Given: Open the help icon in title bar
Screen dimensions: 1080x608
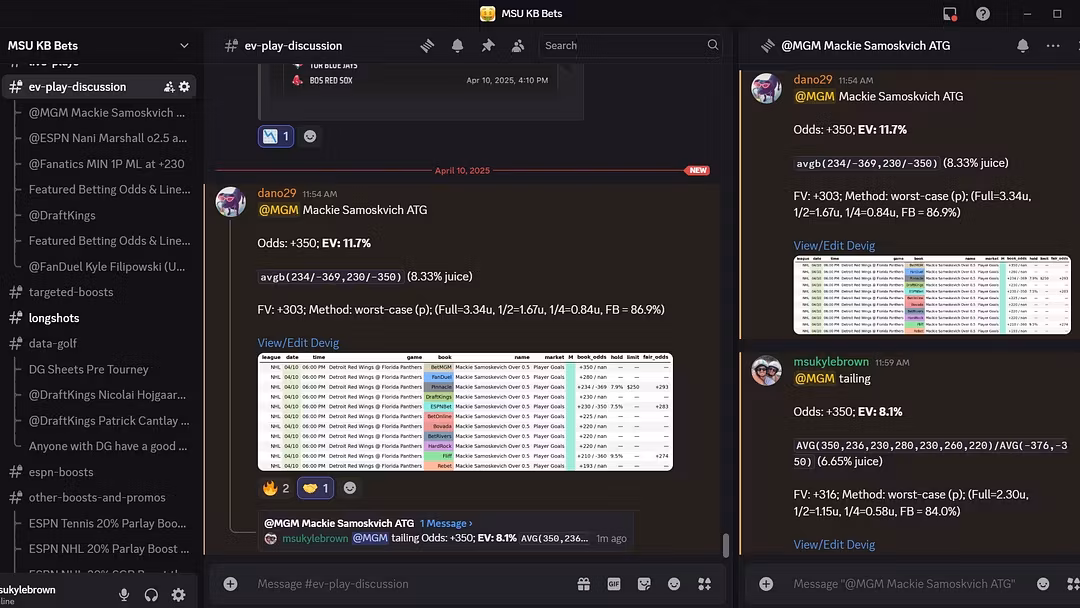Looking at the screenshot, I should [983, 14].
